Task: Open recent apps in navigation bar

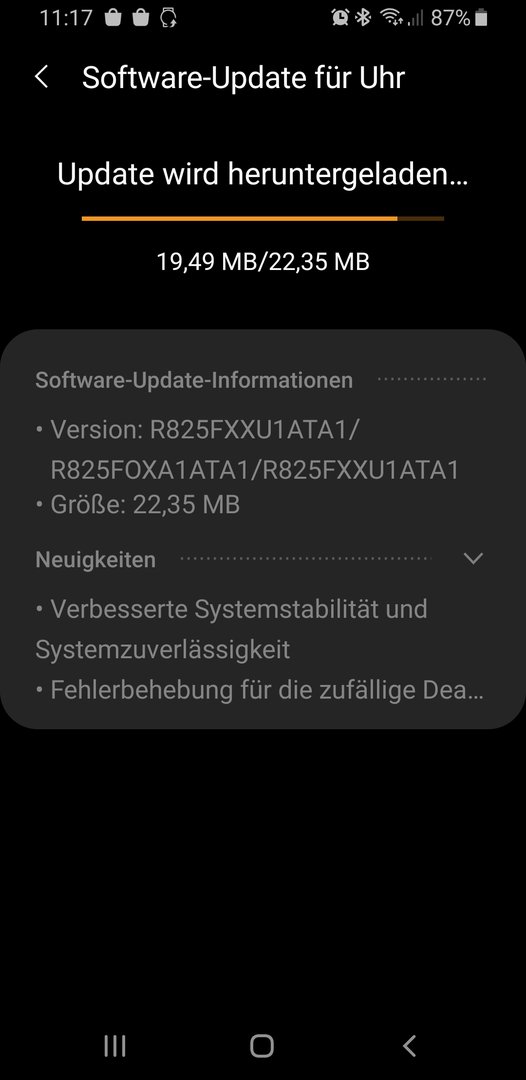Action: tap(115, 1046)
